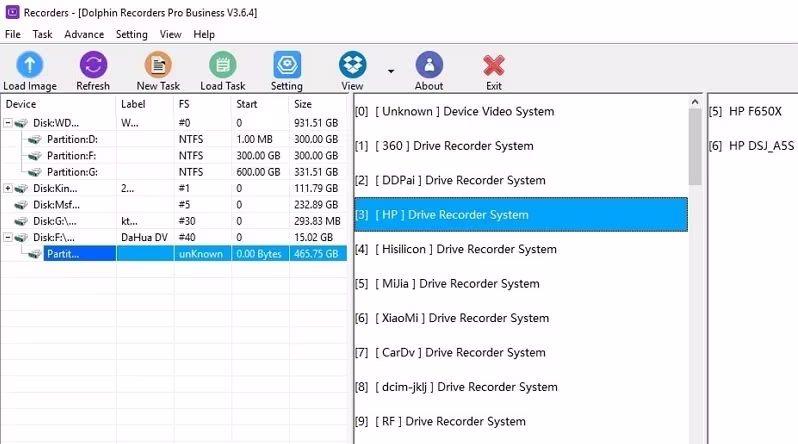This screenshot has width=798, height=444.
Task: Sort by the FS column header
Action: coord(202,104)
